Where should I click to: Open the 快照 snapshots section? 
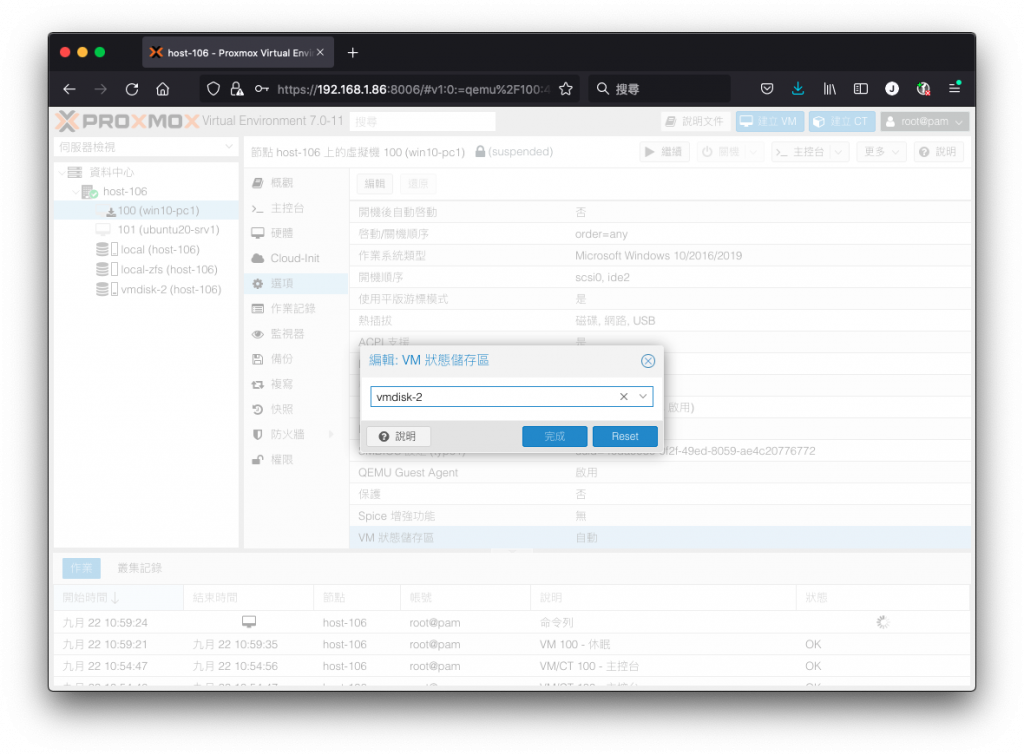pyautogui.click(x=295, y=409)
